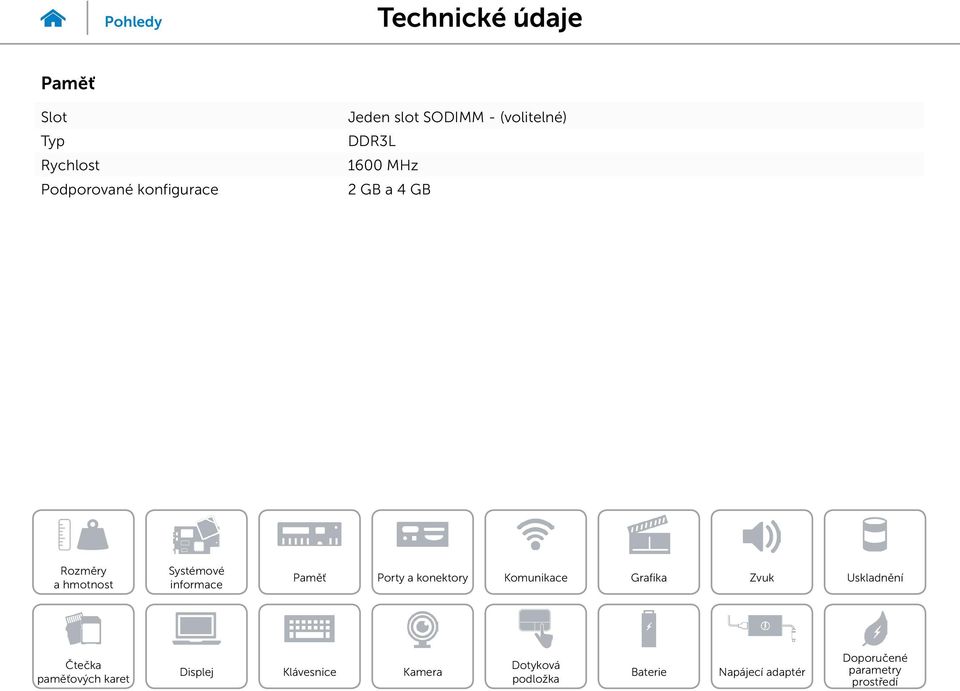The width and height of the screenshot is (960, 691).
Task: Select the Slot row label
Action: tap(54, 117)
